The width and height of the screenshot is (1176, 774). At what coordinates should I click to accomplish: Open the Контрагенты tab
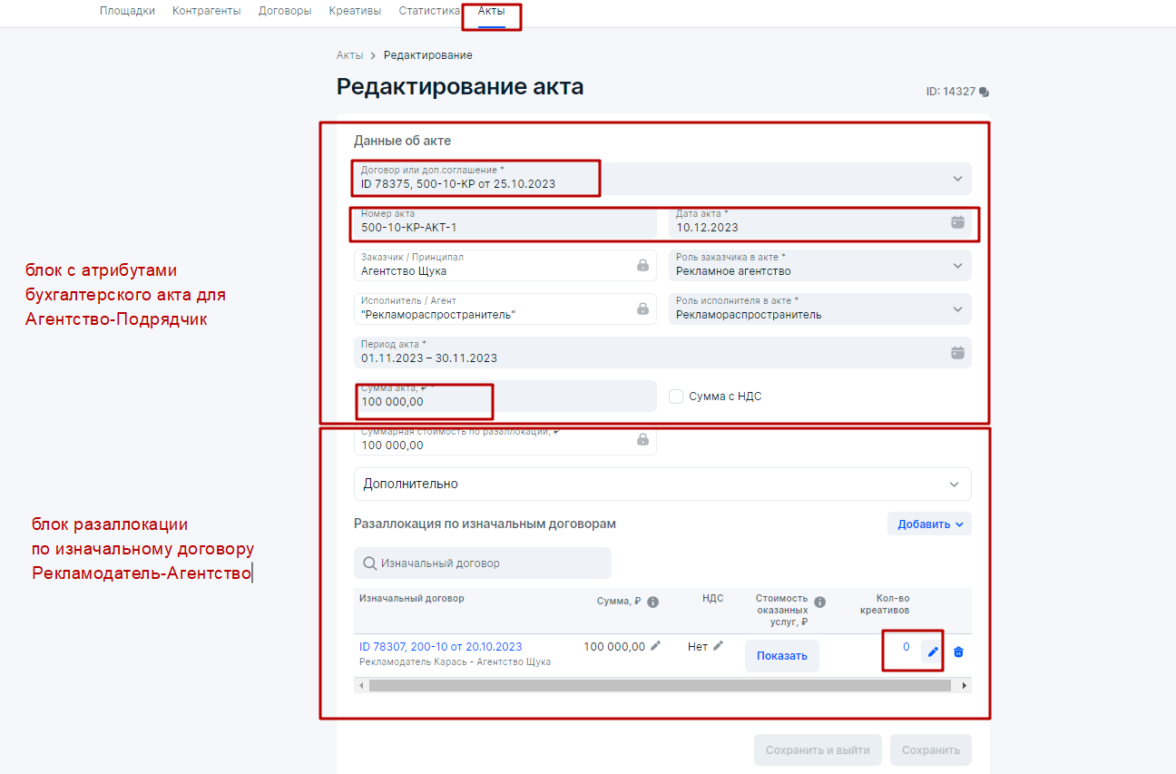coord(206,10)
